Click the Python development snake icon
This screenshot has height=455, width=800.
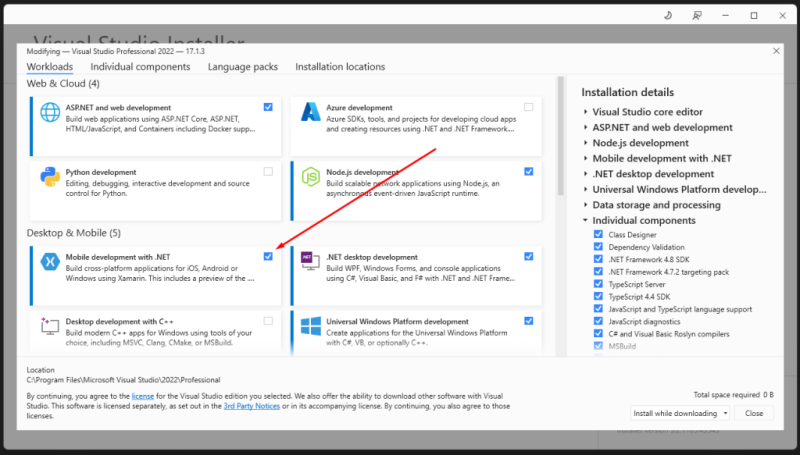(x=50, y=177)
